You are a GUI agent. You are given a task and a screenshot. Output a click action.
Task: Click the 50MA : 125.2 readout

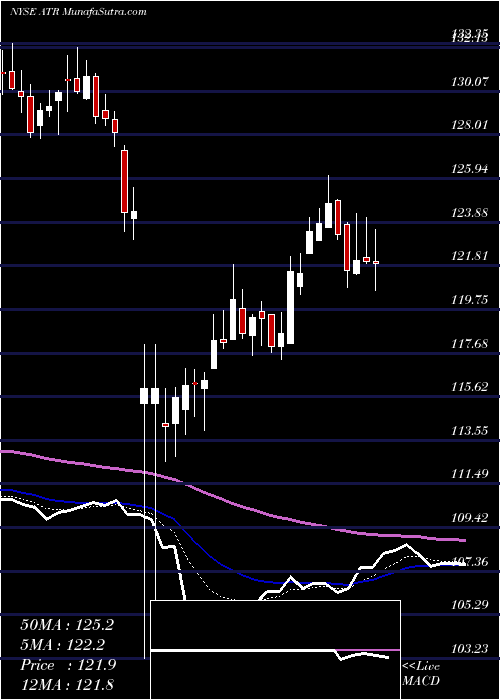(x=67, y=625)
